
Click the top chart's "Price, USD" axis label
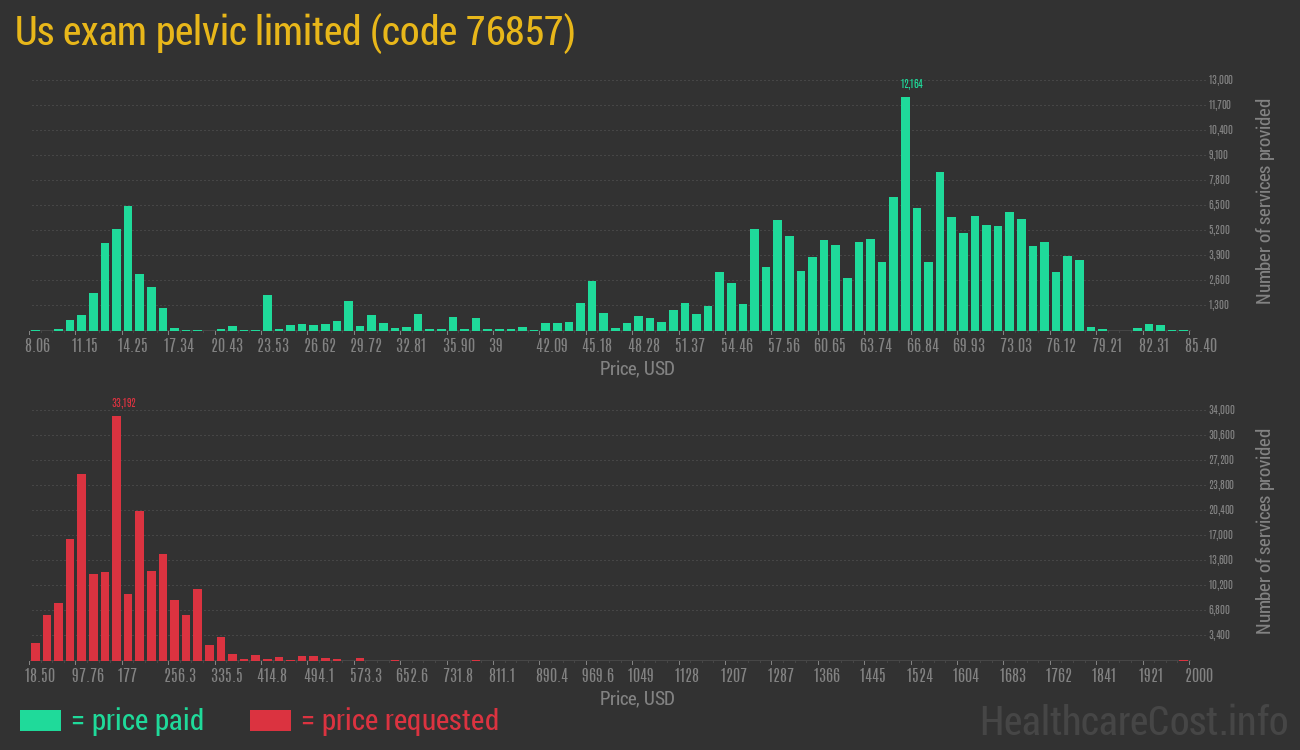[x=637, y=369]
